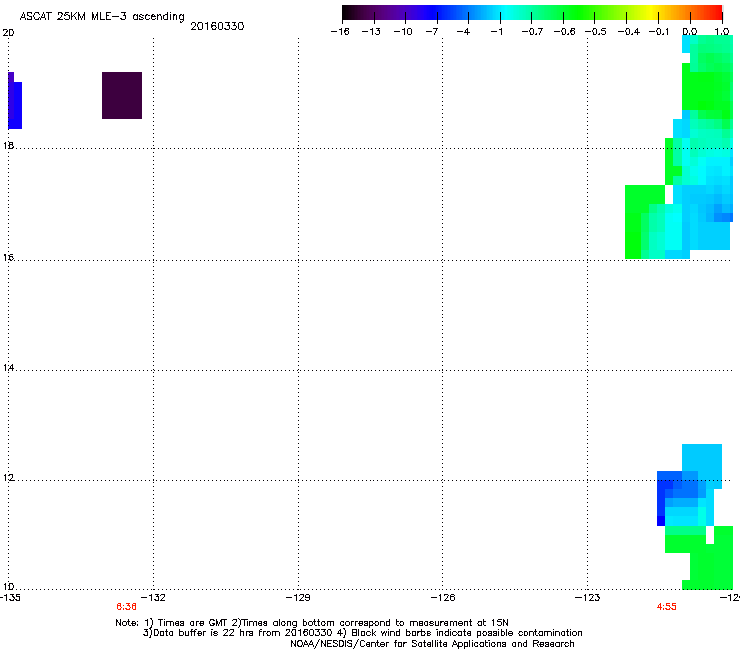Screen dimensions: 740x650
Task: Click the title text 'ASCAT 25KM MLE-3 ascending'
Action: 102,17
